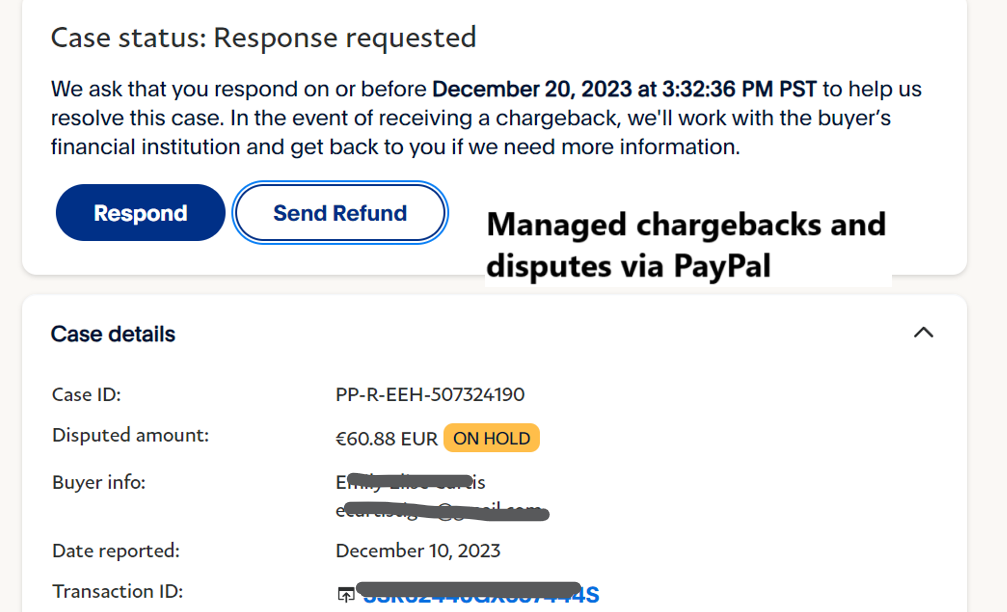Click the redacted buyer name

point(410,483)
